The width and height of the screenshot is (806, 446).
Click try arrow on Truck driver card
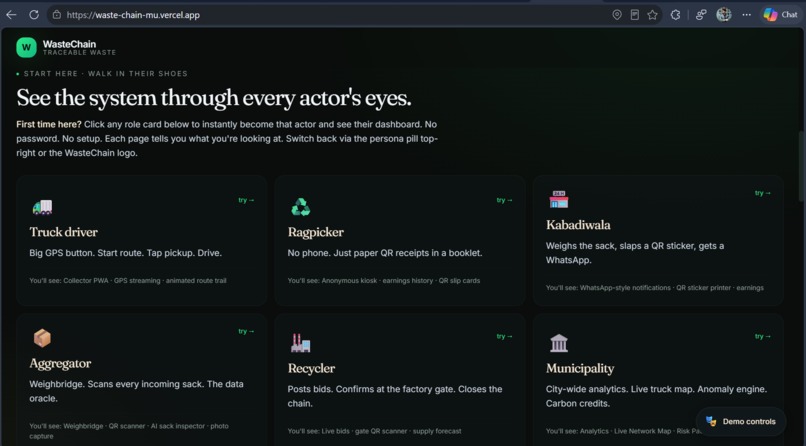tap(246, 200)
